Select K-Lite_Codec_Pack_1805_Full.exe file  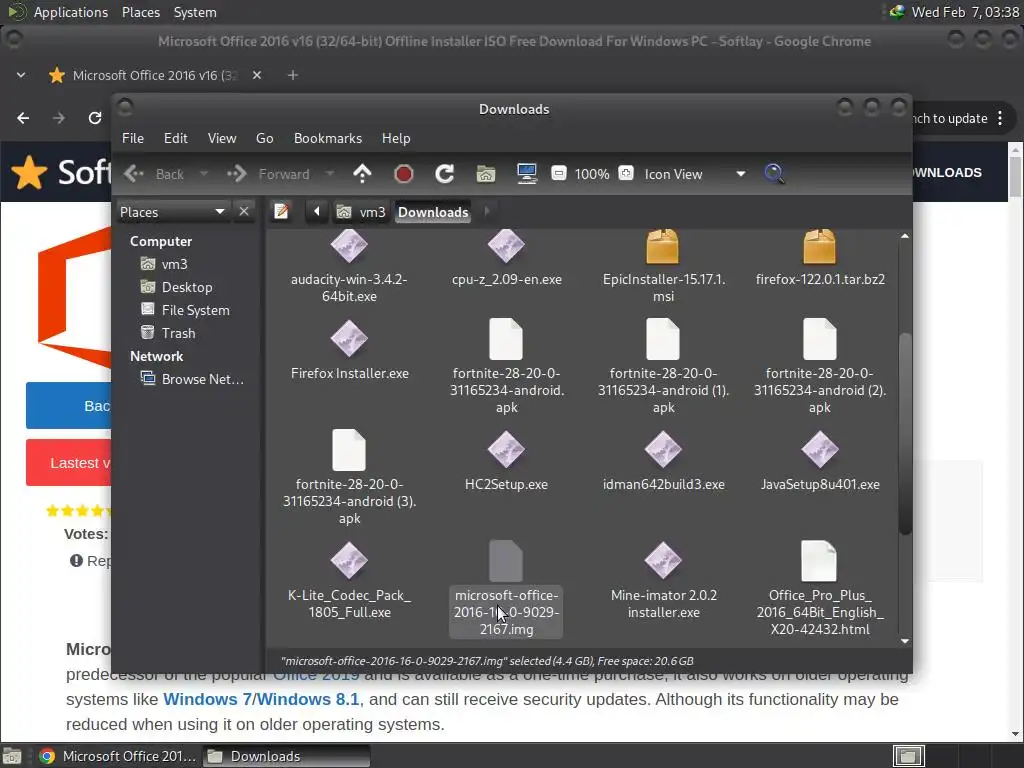349,581
